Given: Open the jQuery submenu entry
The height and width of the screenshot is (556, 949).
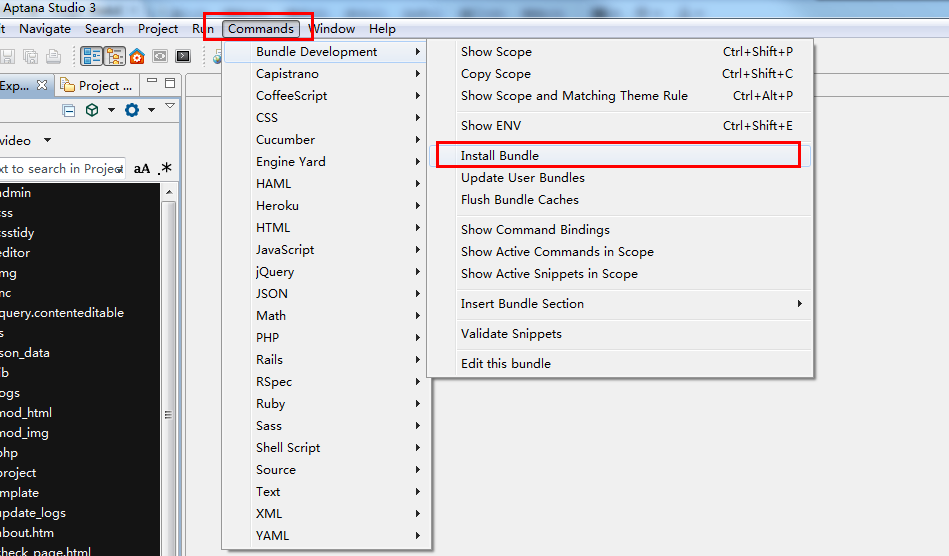Looking at the screenshot, I should coord(325,272).
